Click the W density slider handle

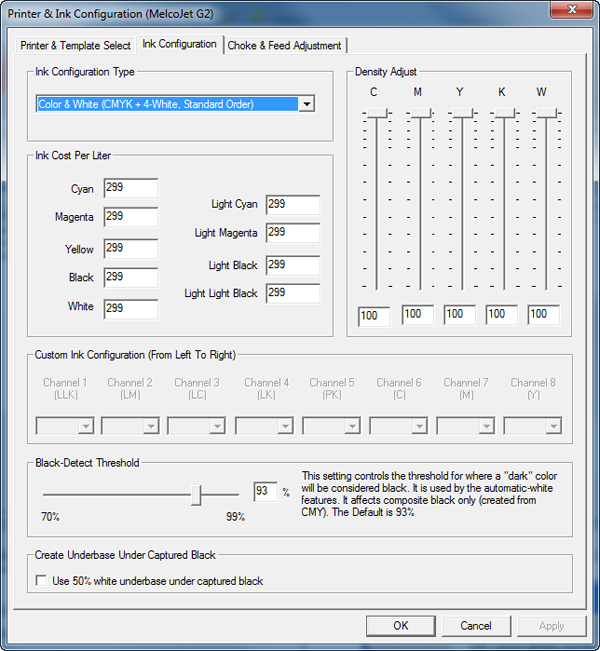[546, 113]
